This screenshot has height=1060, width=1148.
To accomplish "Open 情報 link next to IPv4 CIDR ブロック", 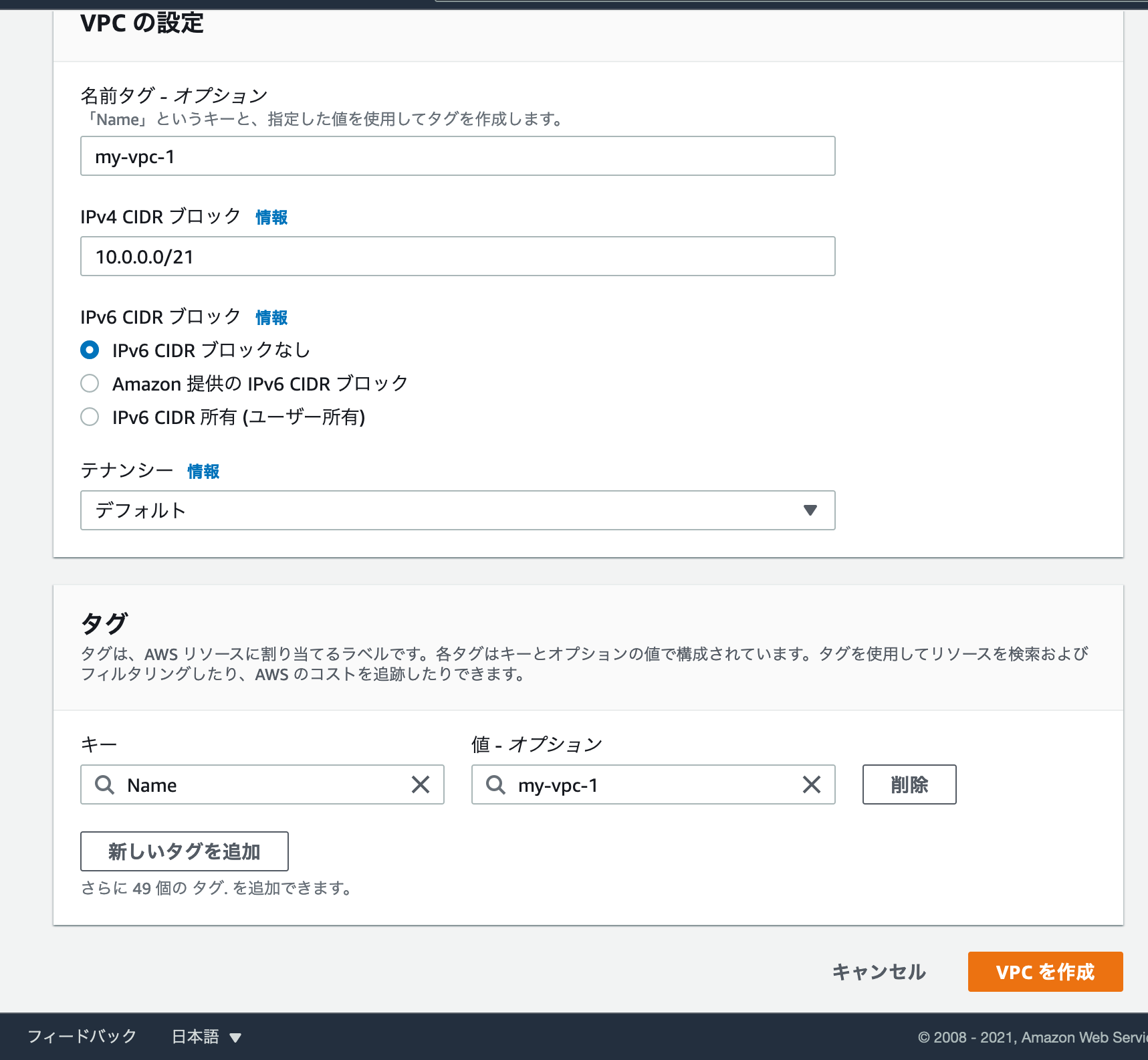I will click(x=270, y=217).
